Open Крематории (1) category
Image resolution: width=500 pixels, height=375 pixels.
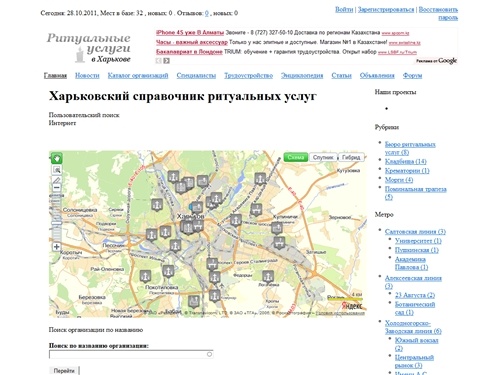pyautogui.click(x=407, y=171)
